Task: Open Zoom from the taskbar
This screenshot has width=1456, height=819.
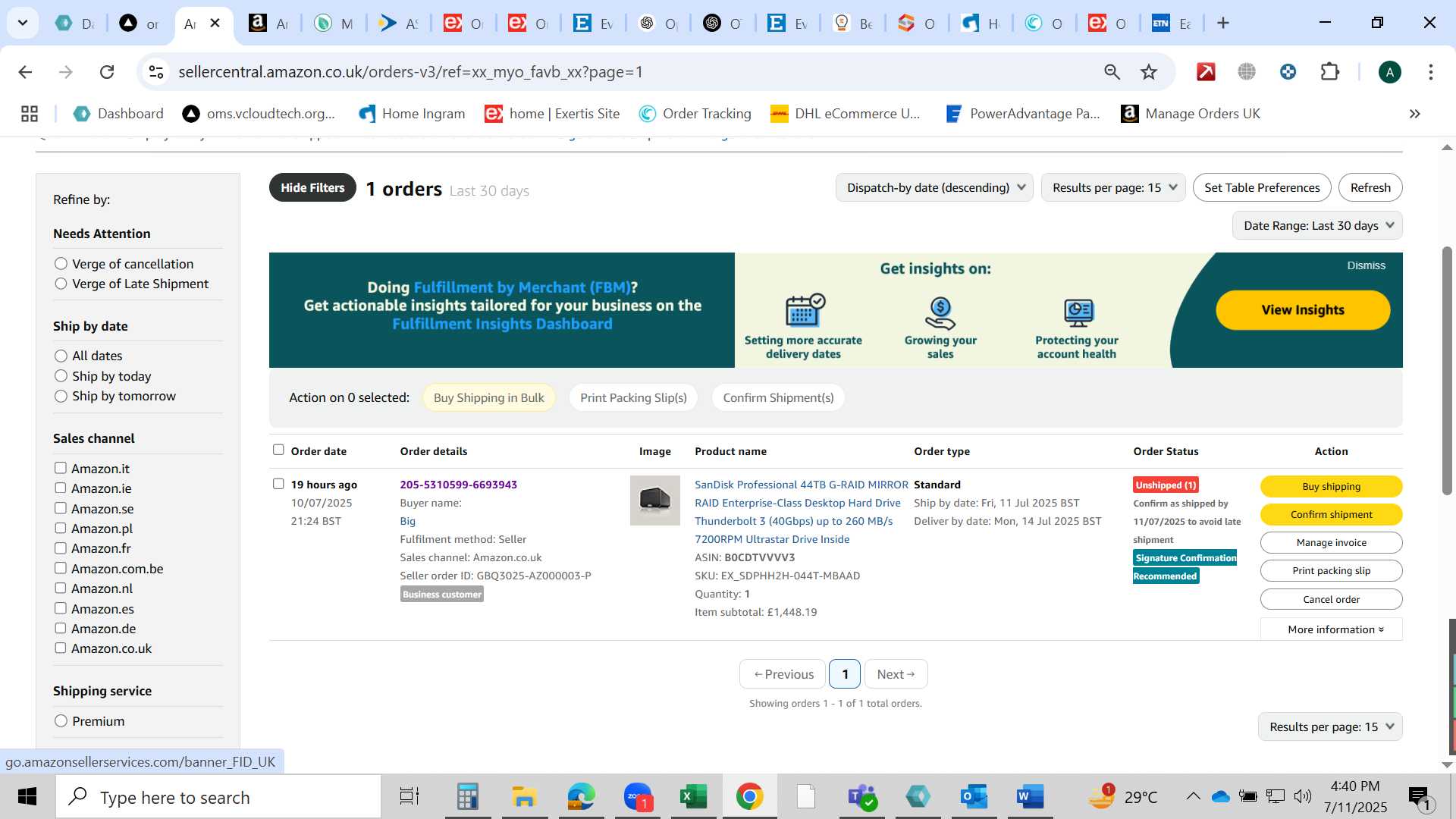Action: coord(639,797)
